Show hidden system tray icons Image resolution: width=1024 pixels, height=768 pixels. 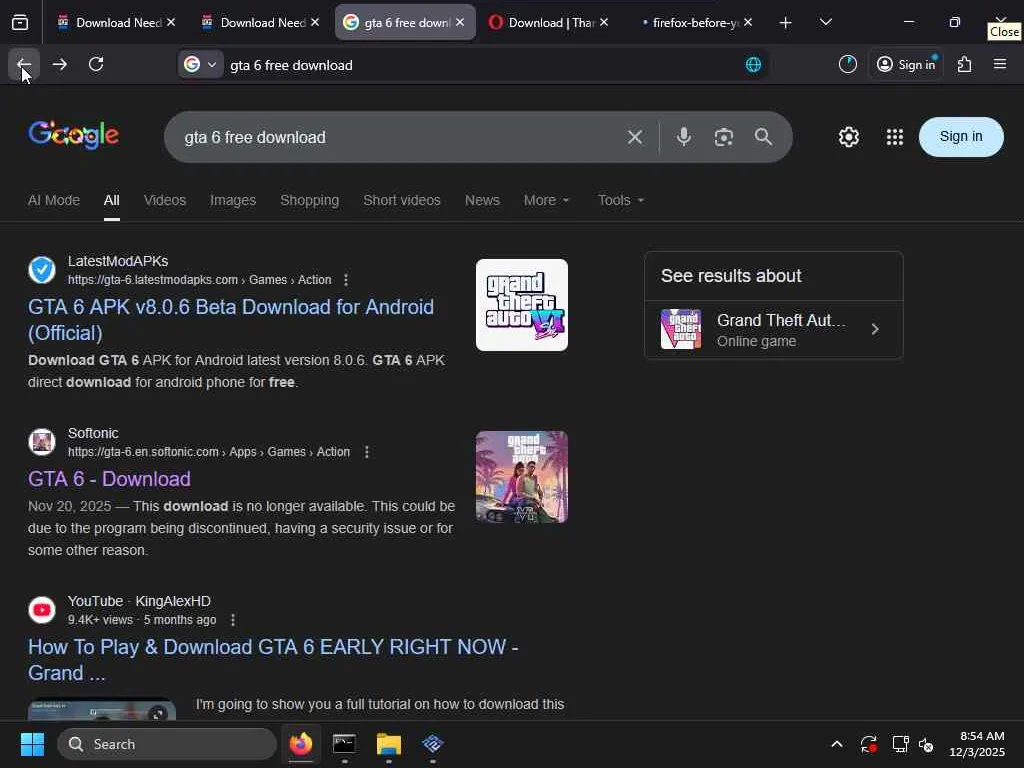click(837, 744)
